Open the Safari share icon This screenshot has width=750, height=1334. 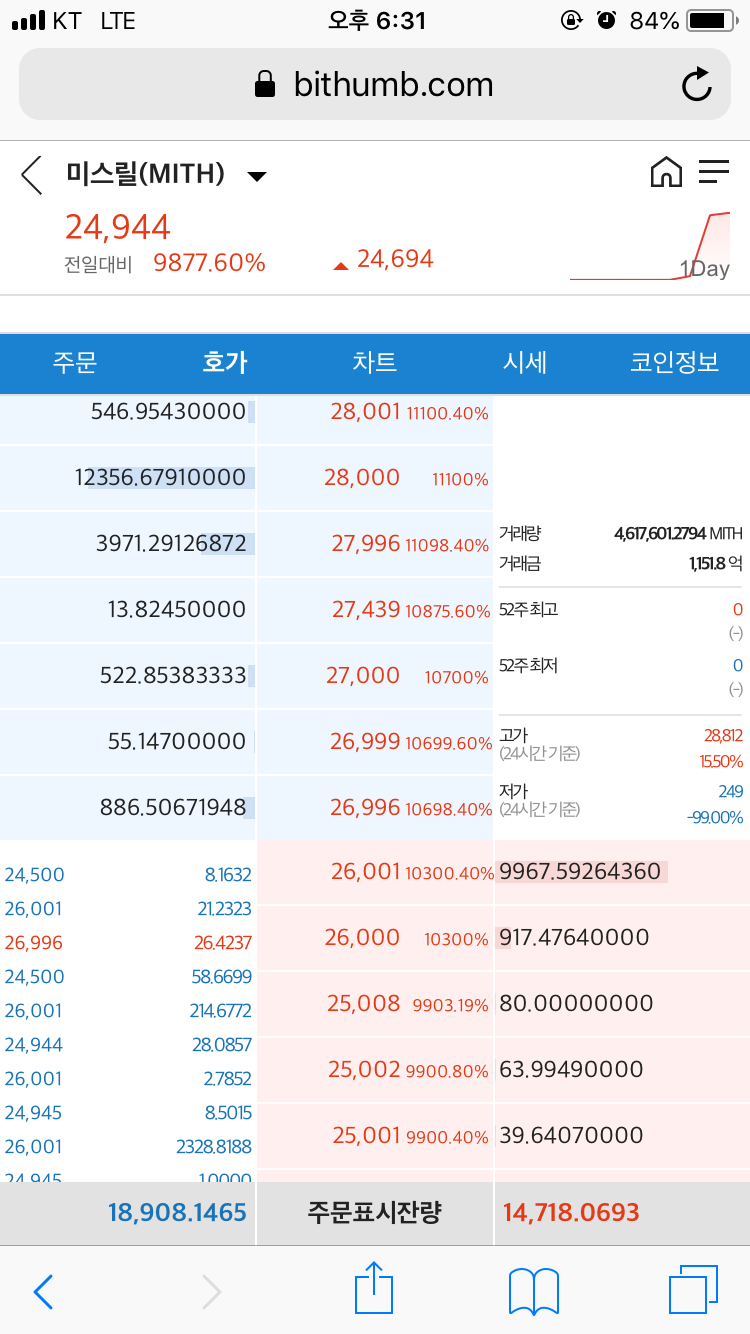[x=374, y=1288]
